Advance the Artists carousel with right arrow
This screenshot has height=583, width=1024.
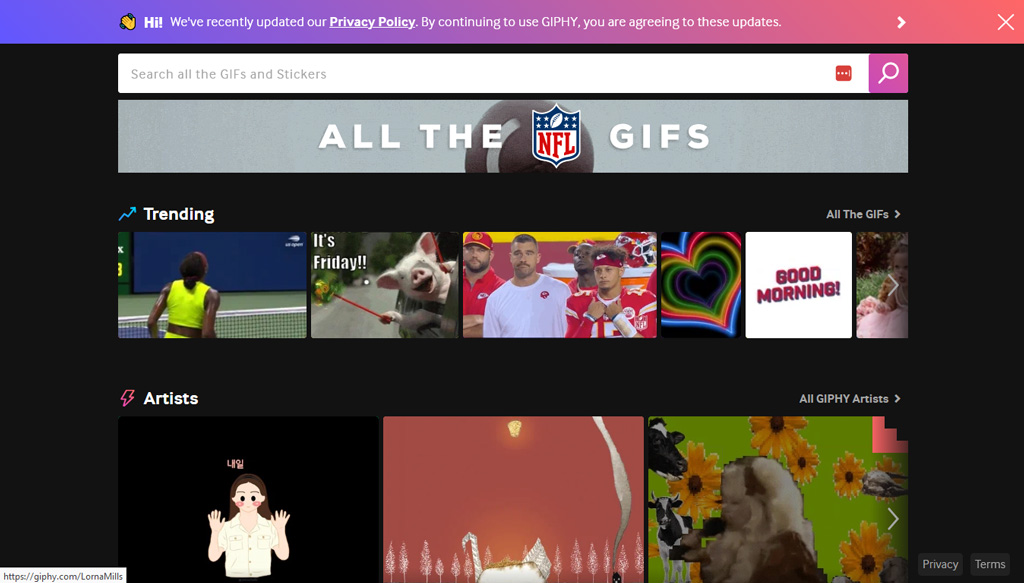tap(893, 519)
